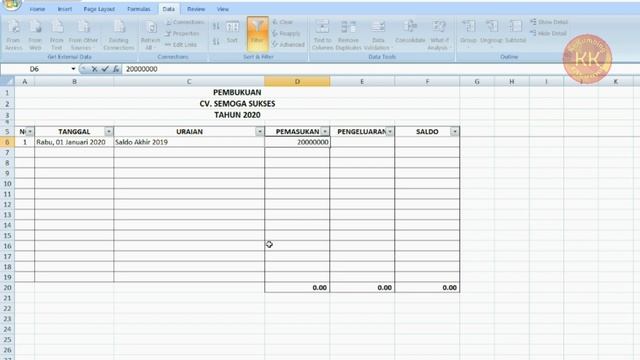Screen dimensions: 640x360
Task: Click the Ungroup outline icon
Action: 491,32
